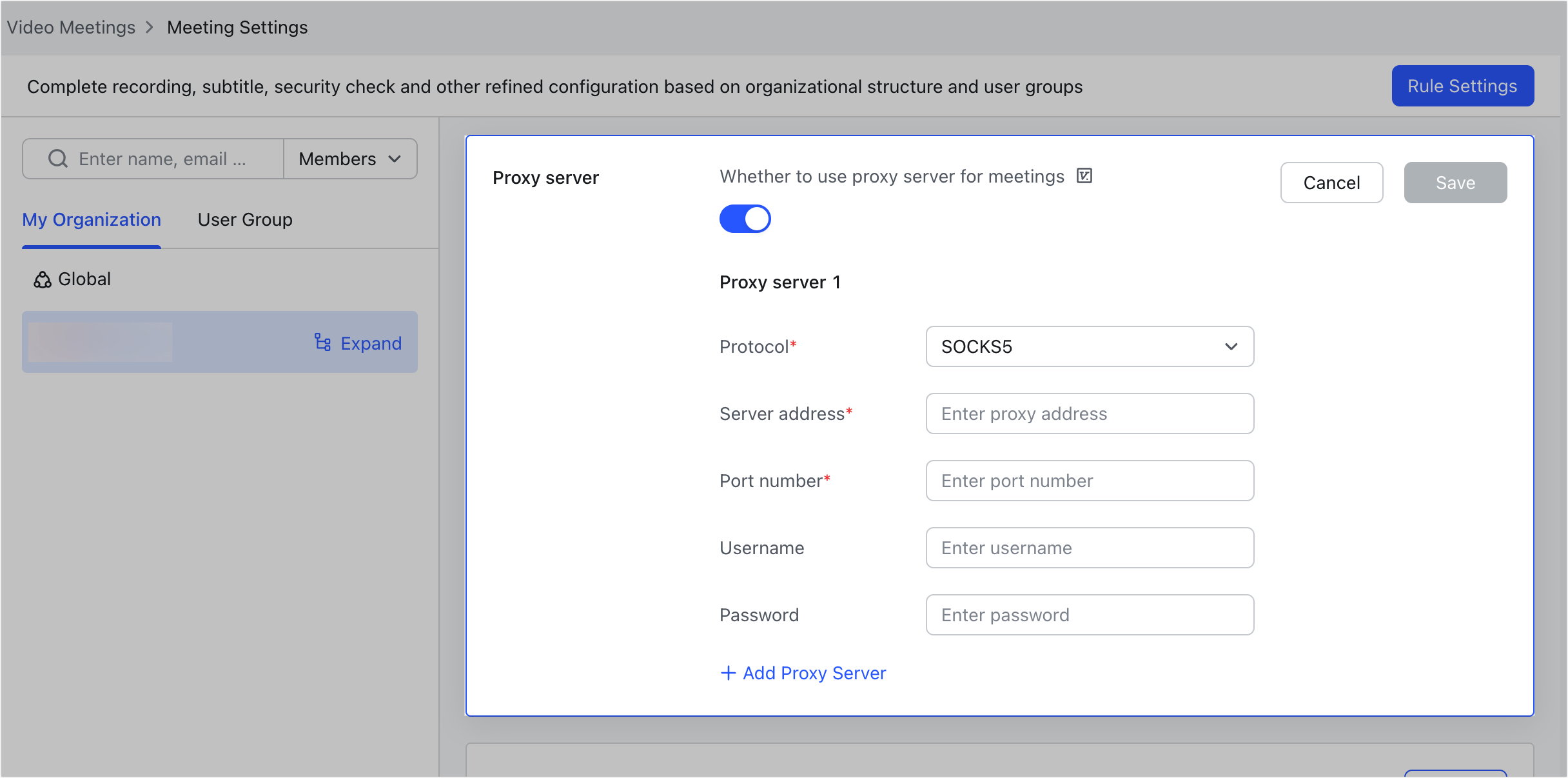The image size is (1568, 778).
Task: Toggle the proxy server switch off
Action: click(745, 219)
